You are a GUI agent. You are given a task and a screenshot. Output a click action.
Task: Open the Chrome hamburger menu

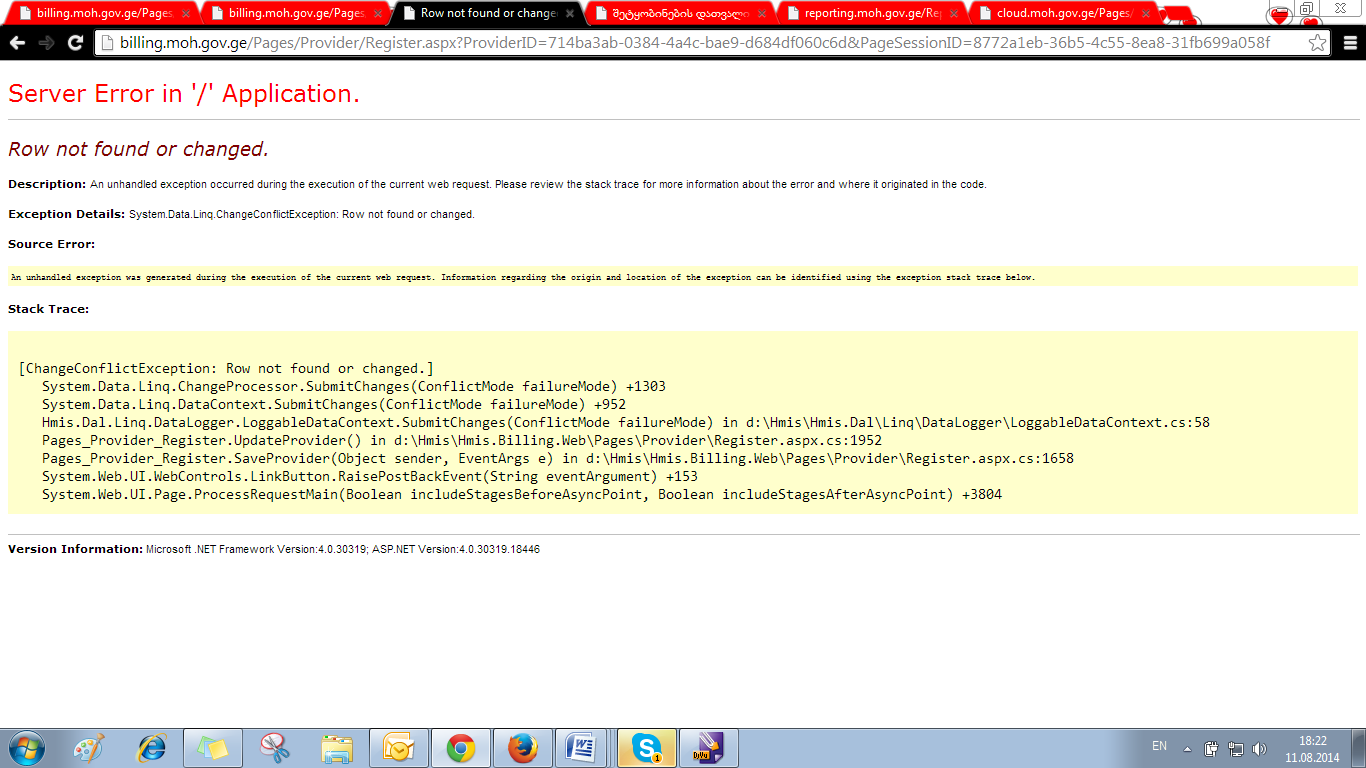pyautogui.click(x=1349, y=43)
